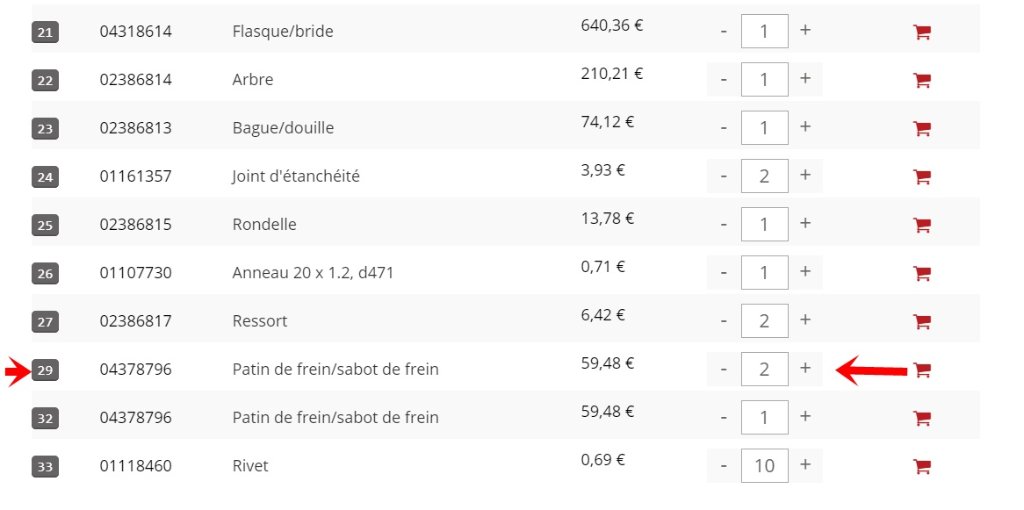Select the quantity field for Rivet
Viewport: 1024px width, 510px height.
point(765,466)
